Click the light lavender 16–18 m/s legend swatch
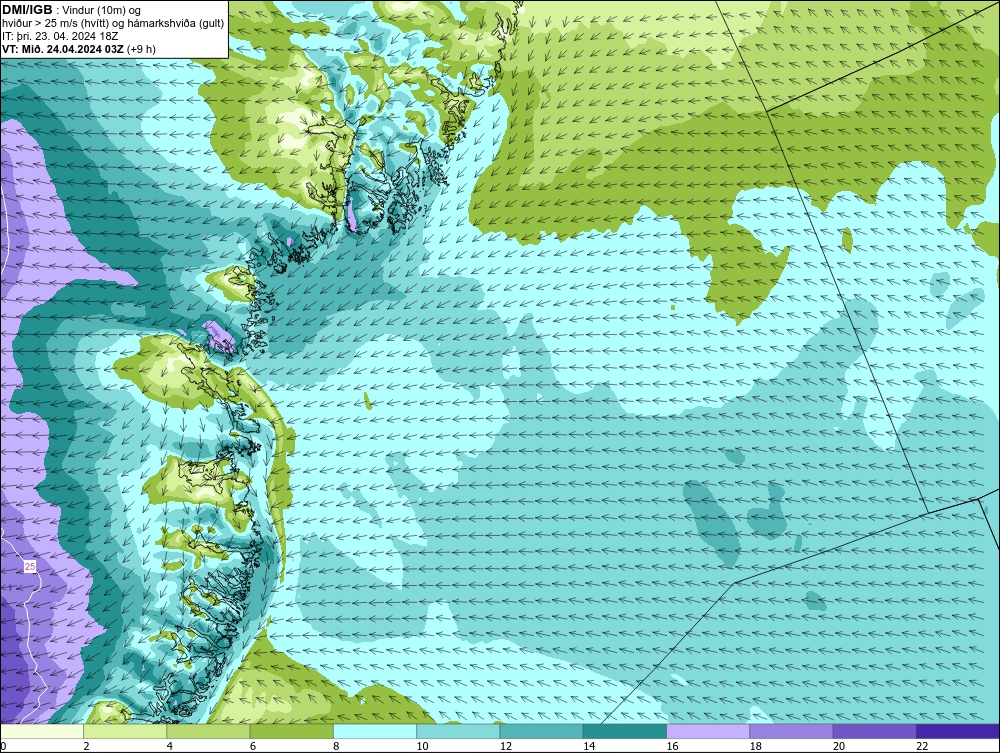The height and width of the screenshot is (753, 1000). point(708,731)
